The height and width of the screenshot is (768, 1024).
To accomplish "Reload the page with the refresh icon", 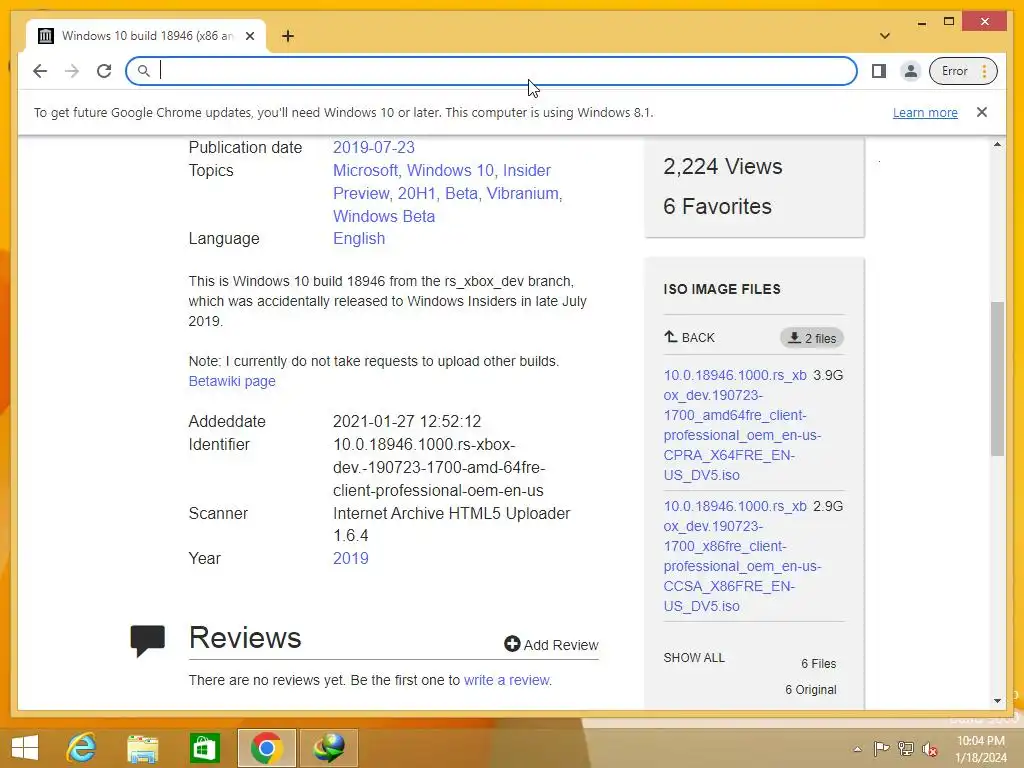I will point(104,71).
